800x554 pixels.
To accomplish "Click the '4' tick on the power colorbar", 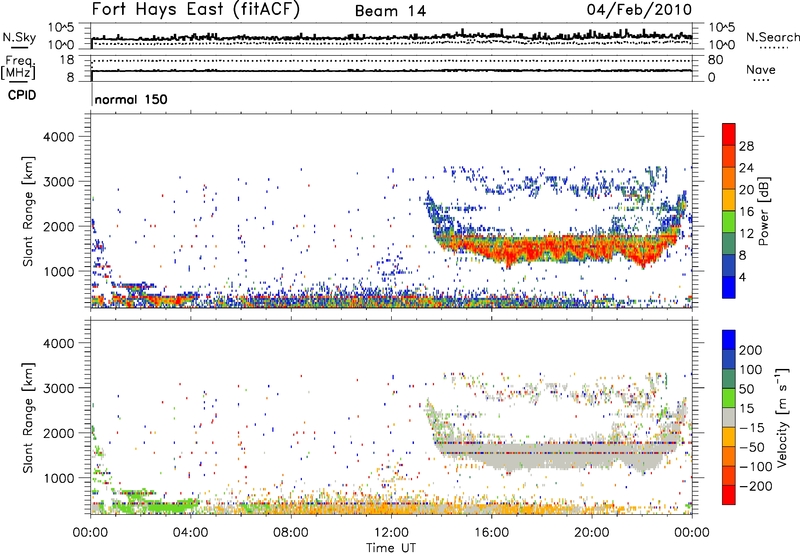I will pos(742,277).
